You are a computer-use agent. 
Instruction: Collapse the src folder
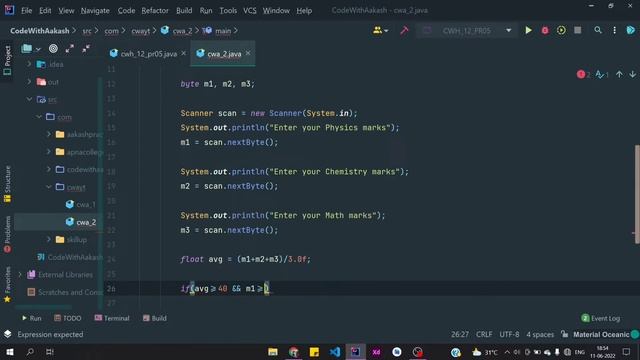click(x=29, y=99)
